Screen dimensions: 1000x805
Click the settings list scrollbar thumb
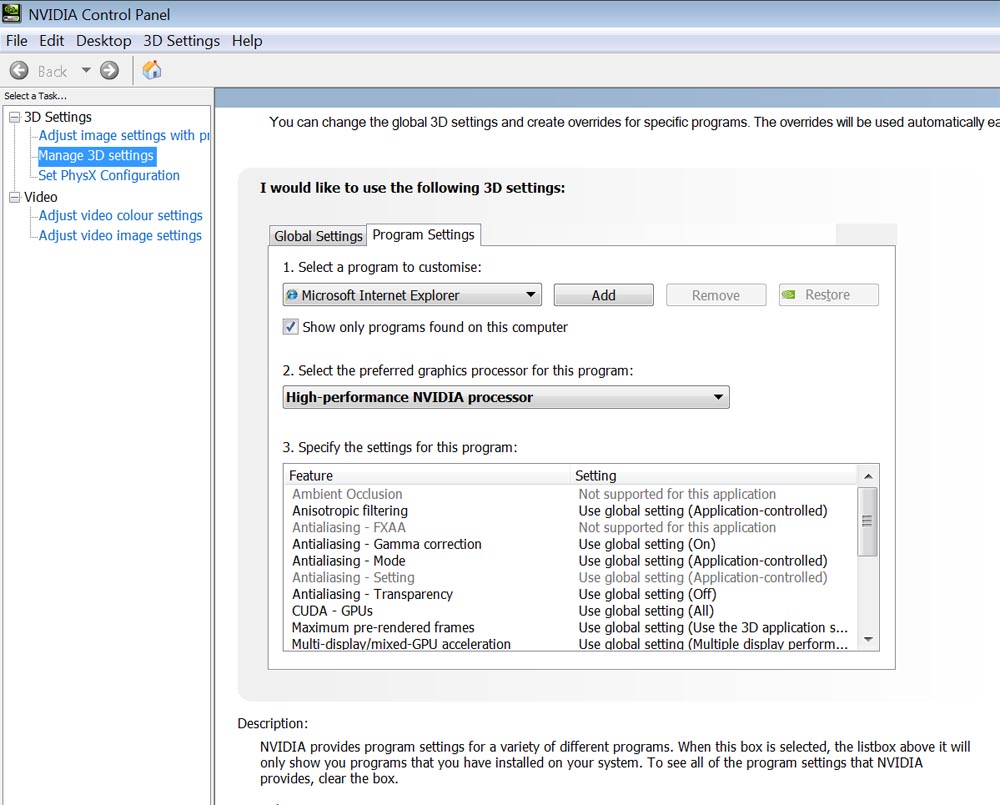[x=867, y=521]
